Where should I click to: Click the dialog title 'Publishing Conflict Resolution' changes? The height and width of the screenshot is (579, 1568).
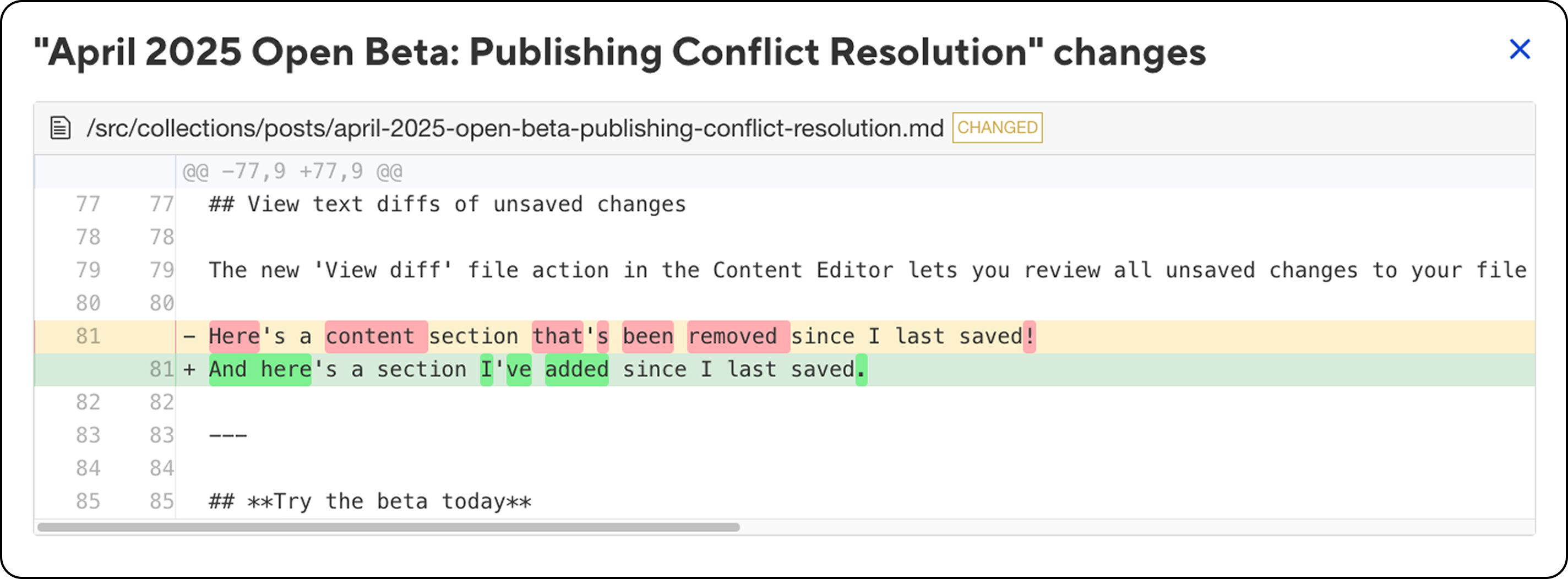tap(619, 52)
